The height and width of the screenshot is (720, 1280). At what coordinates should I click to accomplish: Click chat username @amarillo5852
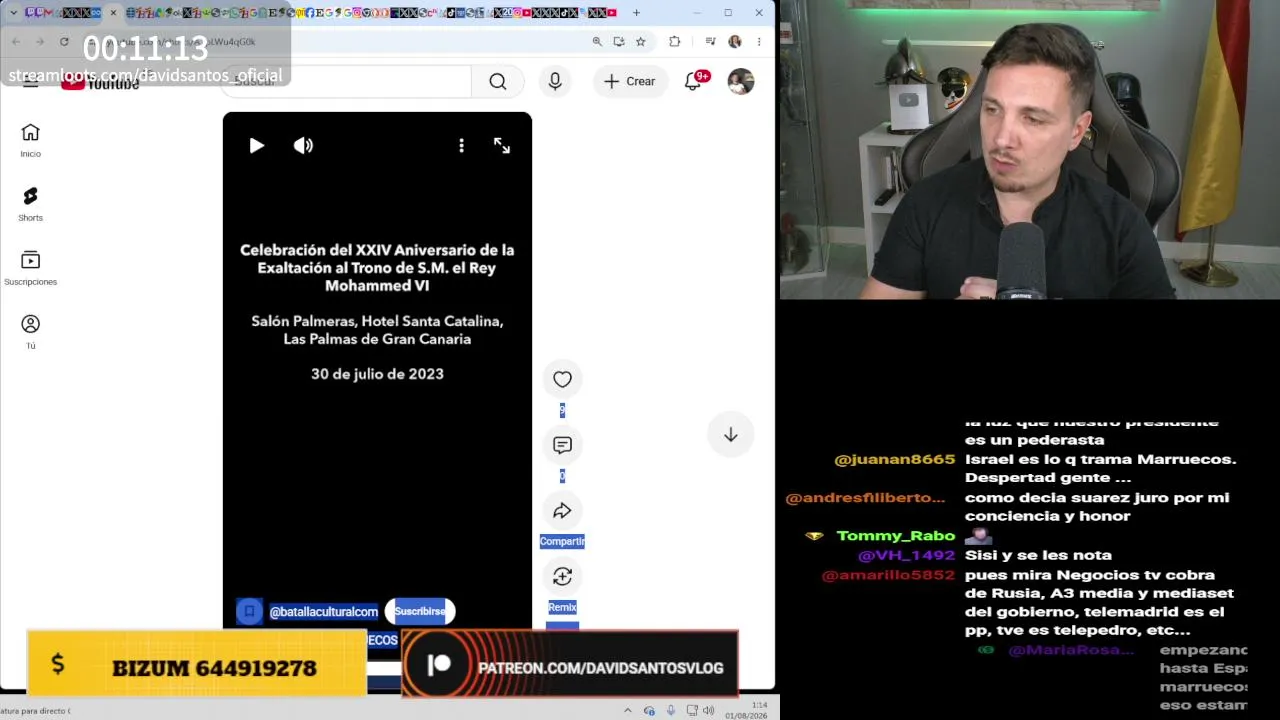[x=888, y=576]
